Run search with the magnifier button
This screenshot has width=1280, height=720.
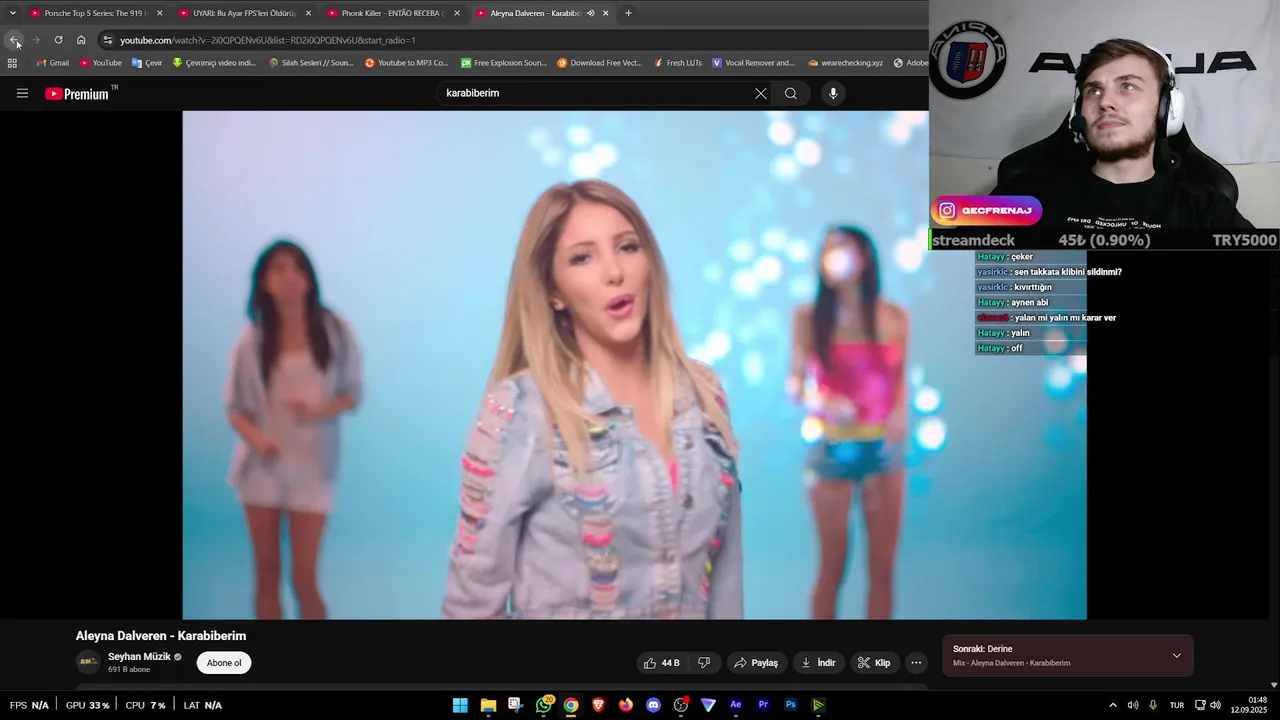point(791,93)
